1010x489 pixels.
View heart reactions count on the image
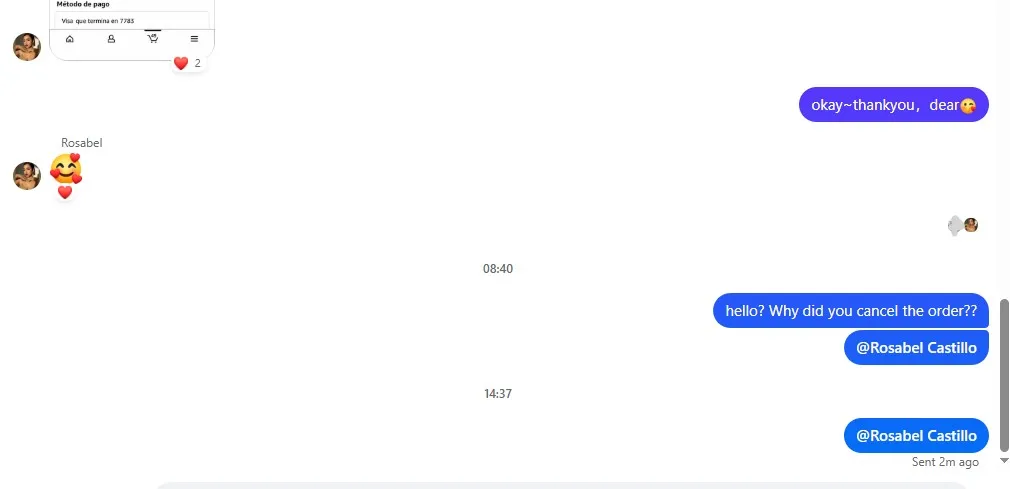[x=188, y=63]
